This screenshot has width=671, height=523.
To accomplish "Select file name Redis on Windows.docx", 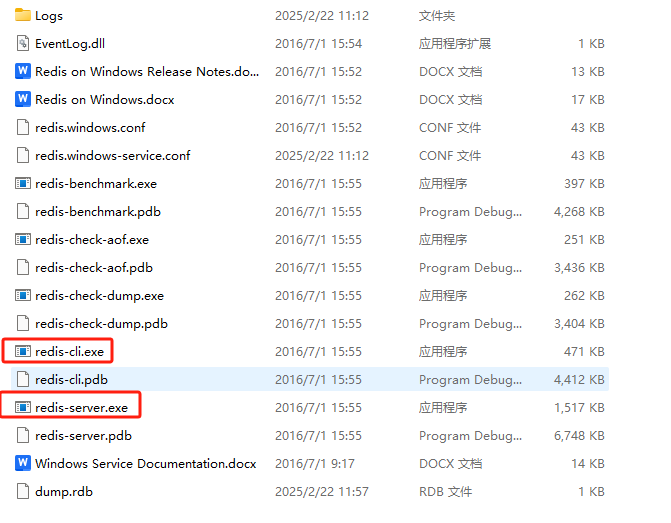I will tap(104, 100).
